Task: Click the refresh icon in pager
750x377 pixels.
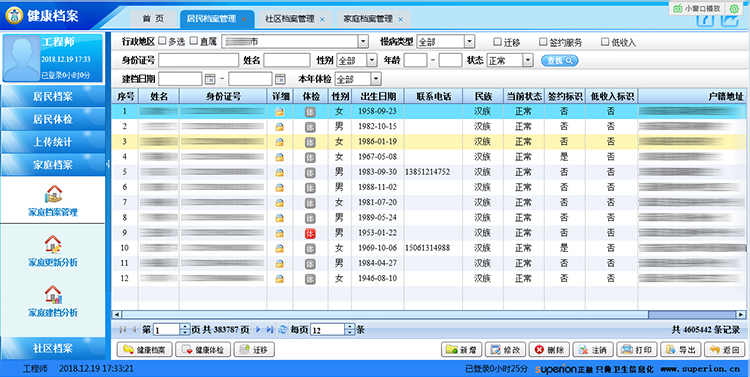Action: 283,330
